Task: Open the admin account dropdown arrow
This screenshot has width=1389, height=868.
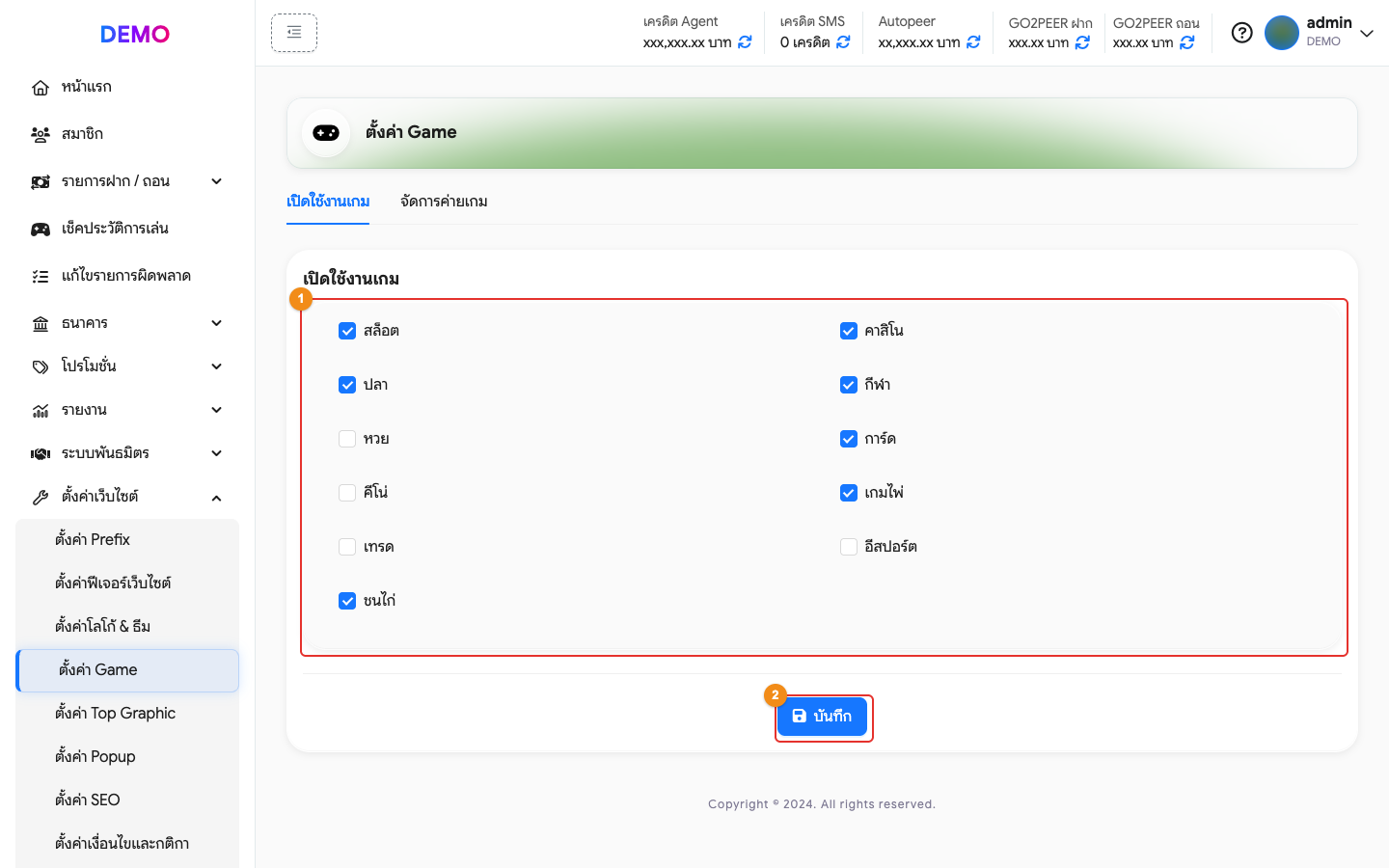Action: click(1367, 34)
